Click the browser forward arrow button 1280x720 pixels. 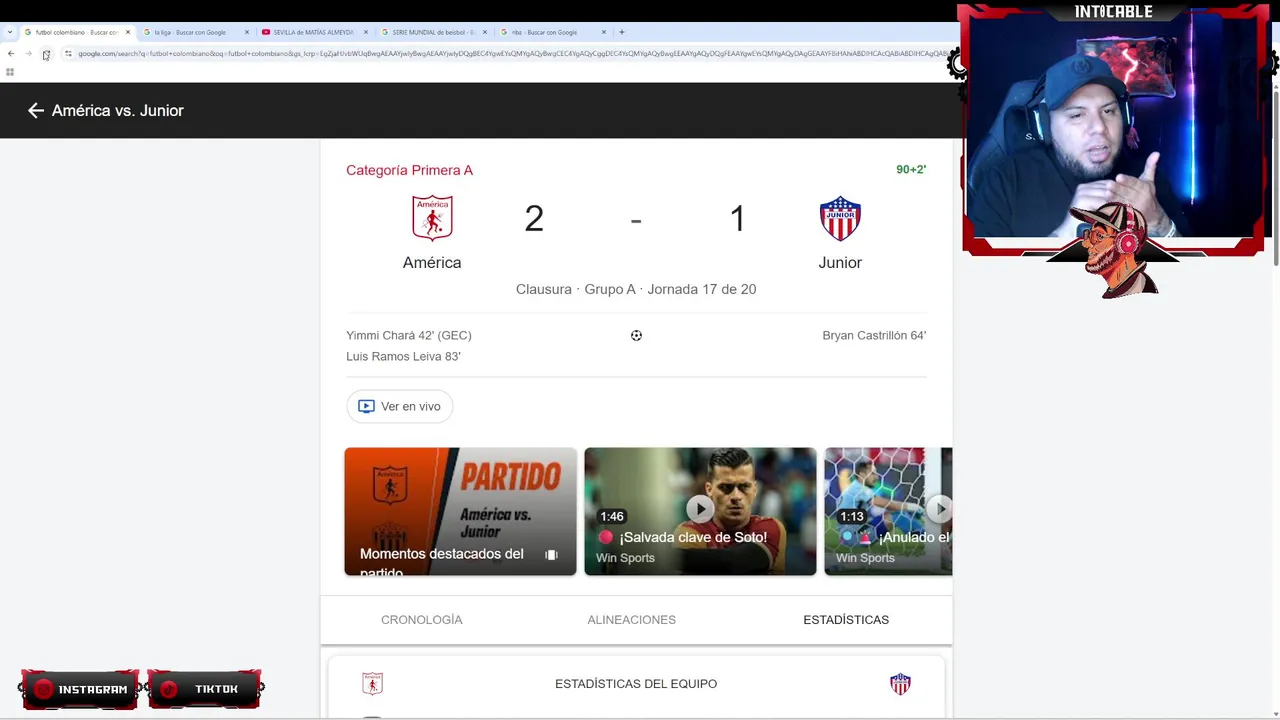coord(28,54)
